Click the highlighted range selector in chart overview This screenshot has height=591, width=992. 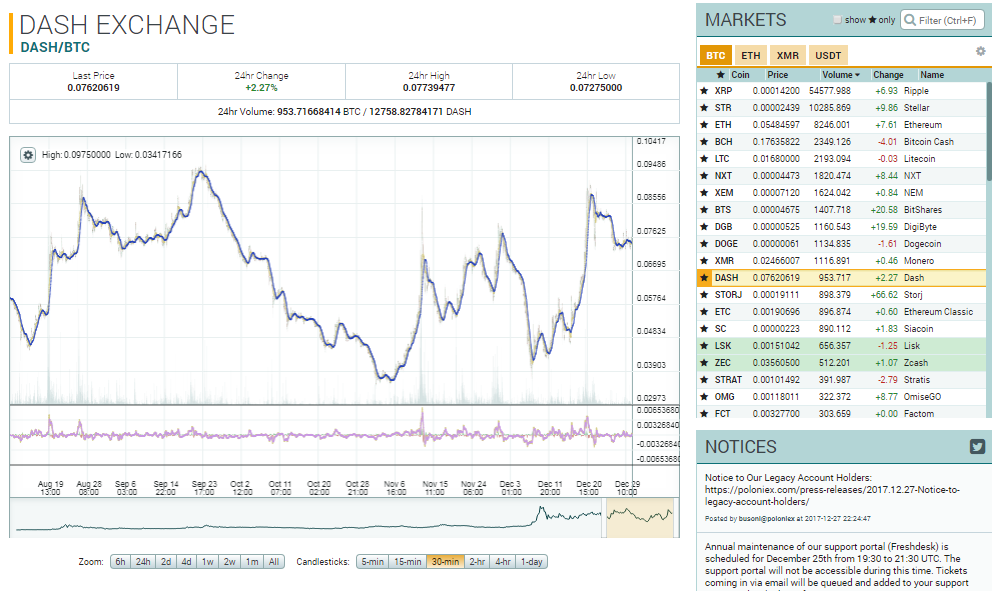640,518
